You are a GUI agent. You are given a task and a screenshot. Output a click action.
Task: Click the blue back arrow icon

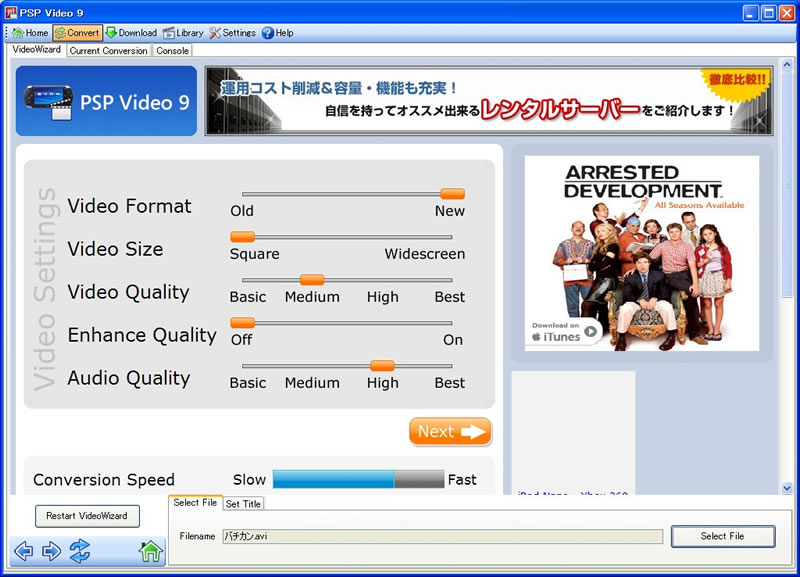coord(24,551)
